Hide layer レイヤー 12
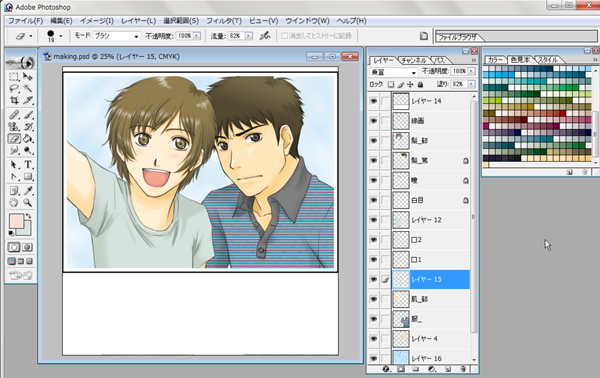The width and height of the screenshot is (600, 378). point(373,220)
